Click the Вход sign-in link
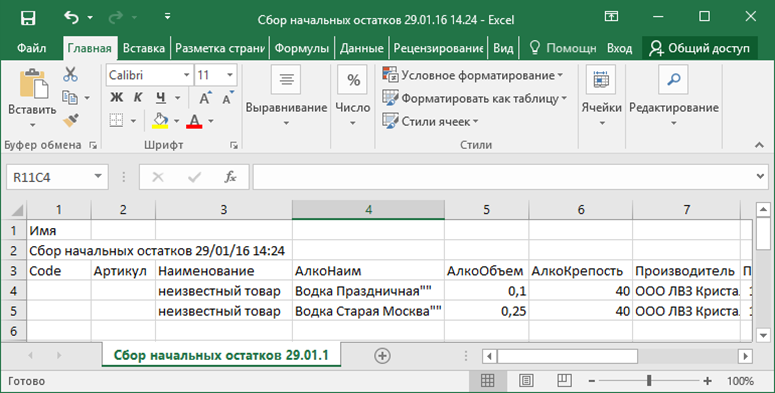This screenshot has height=393, width=775. [x=619, y=48]
